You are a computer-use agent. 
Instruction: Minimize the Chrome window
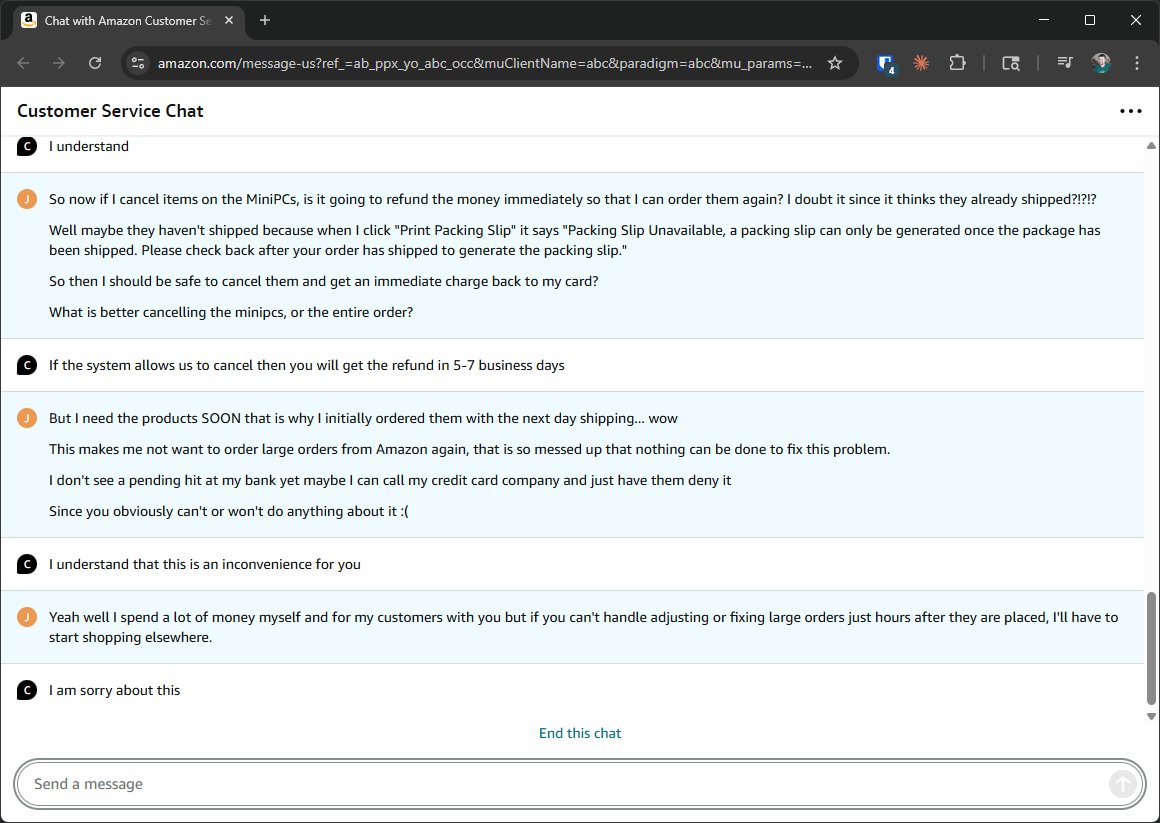pyautogui.click(x=1044, y=20)
